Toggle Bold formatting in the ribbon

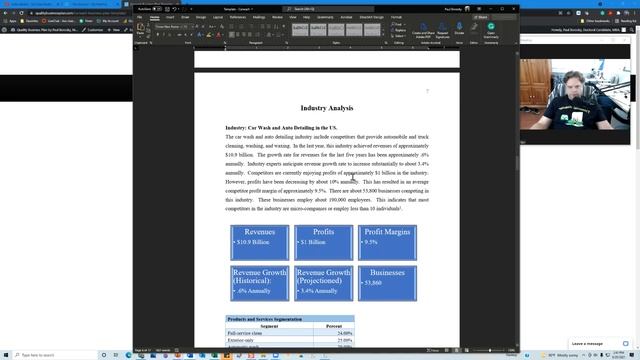click(158, 35)
